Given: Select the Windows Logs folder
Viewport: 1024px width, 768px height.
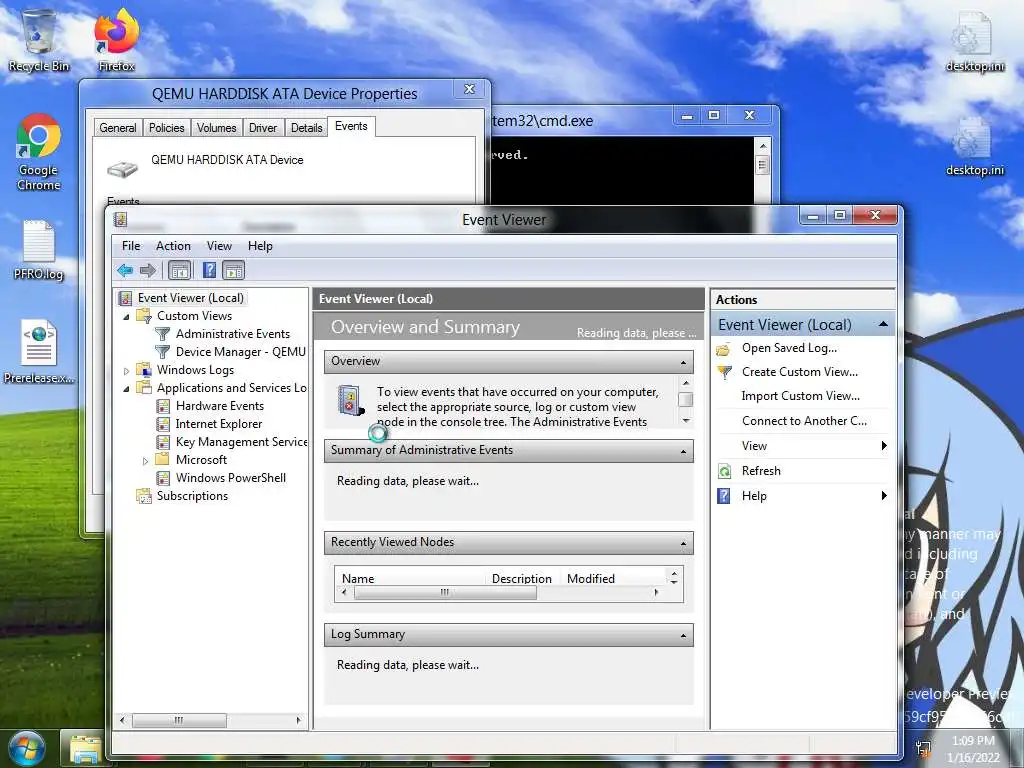Looking at the screenshot, I should point(195,370).
